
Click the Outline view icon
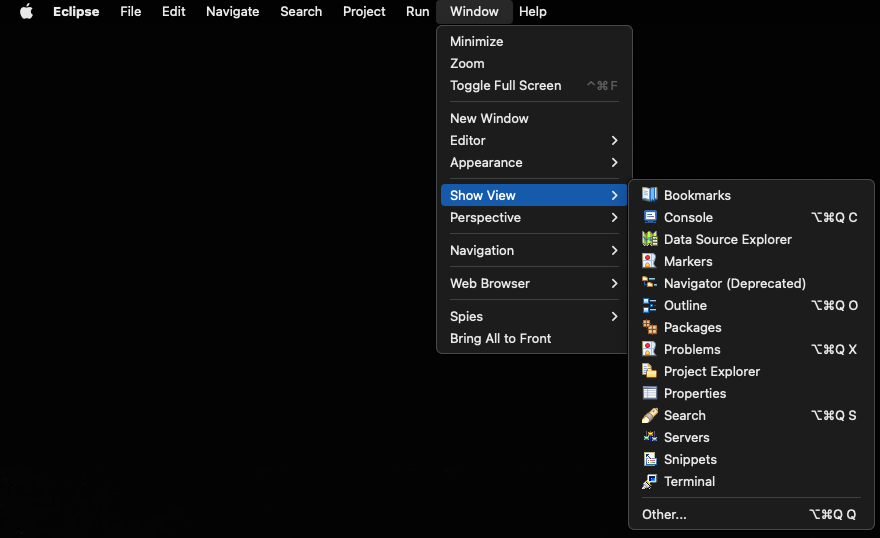click(649, 305)
